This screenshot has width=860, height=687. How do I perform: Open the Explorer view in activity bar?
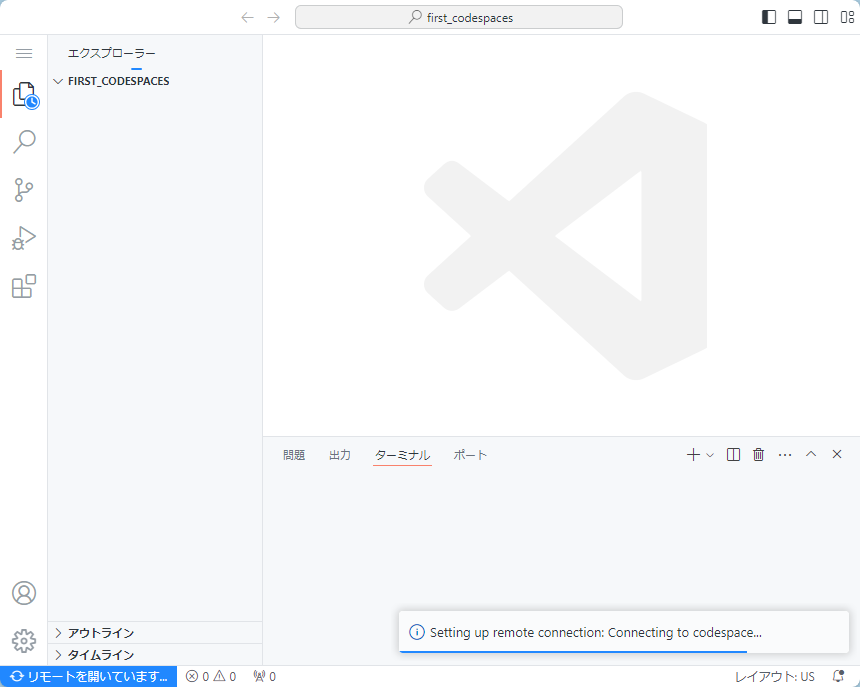(x=25, y=94)
